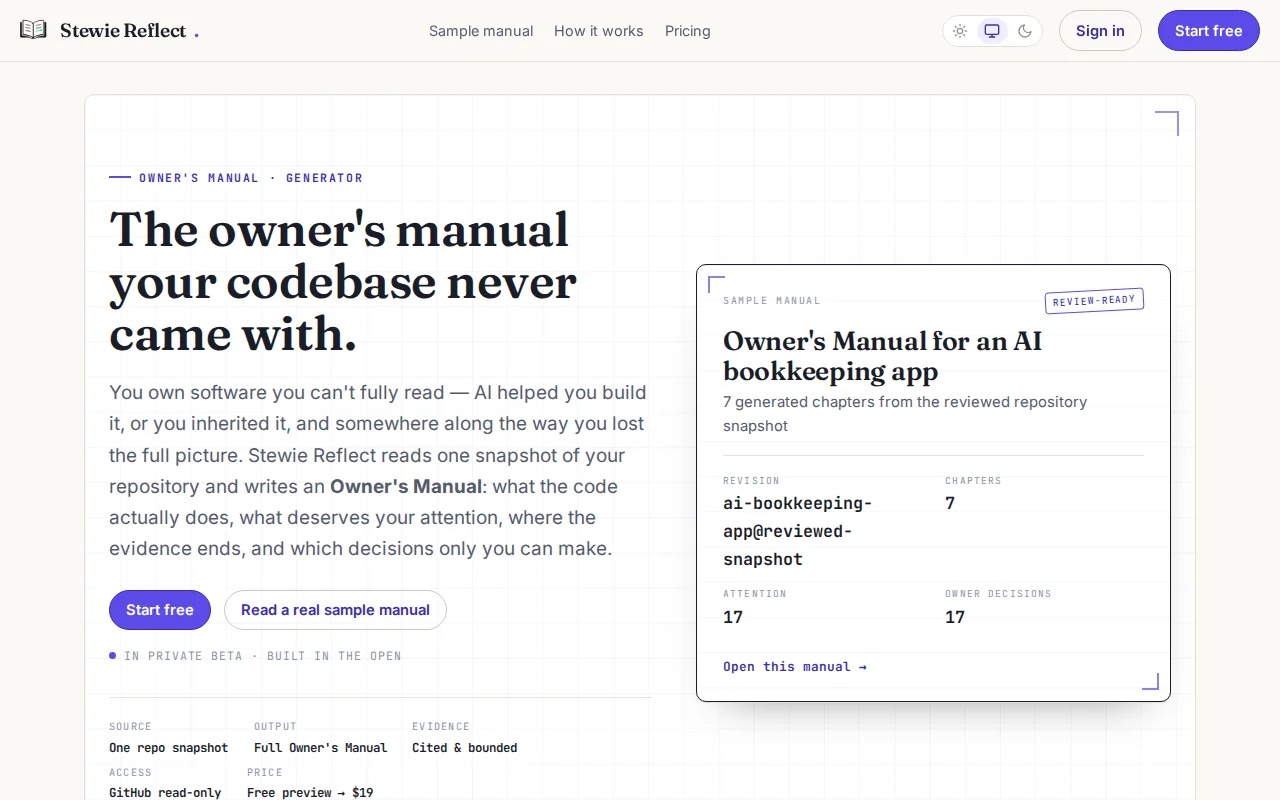Click the Attention value 17

tap(733, 617)
